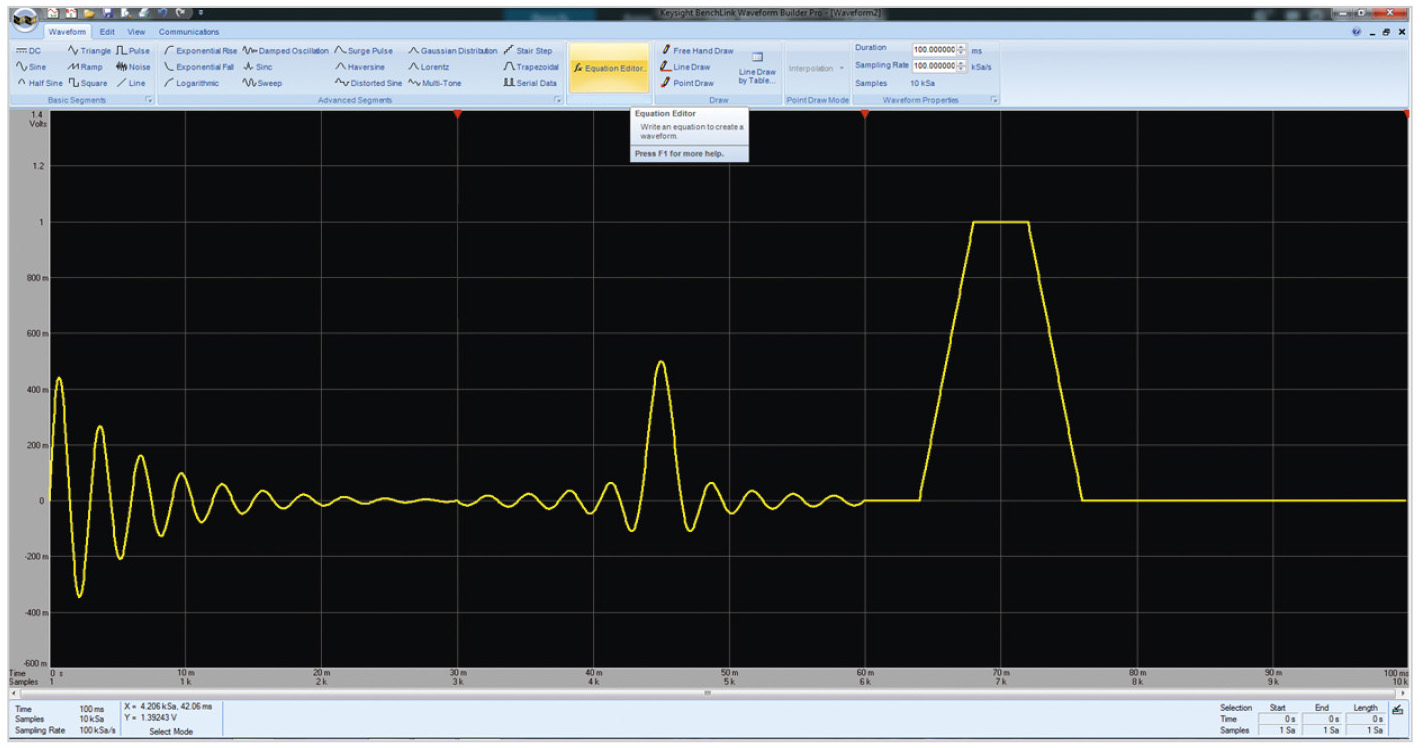Click the Save icon in quick access toolbar
The image size is (1426, 748).
point(108,13)
